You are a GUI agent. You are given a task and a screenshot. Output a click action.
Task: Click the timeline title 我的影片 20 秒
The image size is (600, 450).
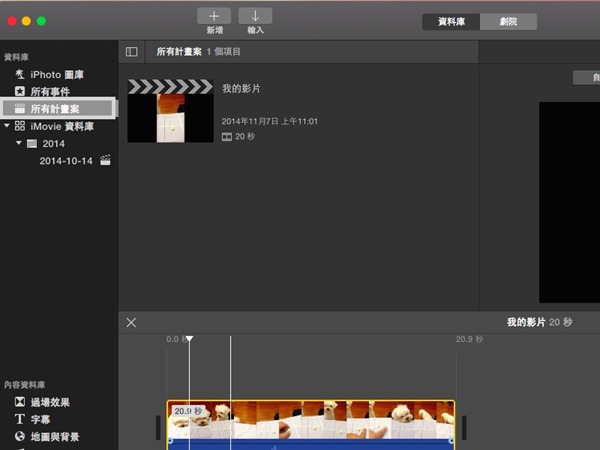click(540, 322)
